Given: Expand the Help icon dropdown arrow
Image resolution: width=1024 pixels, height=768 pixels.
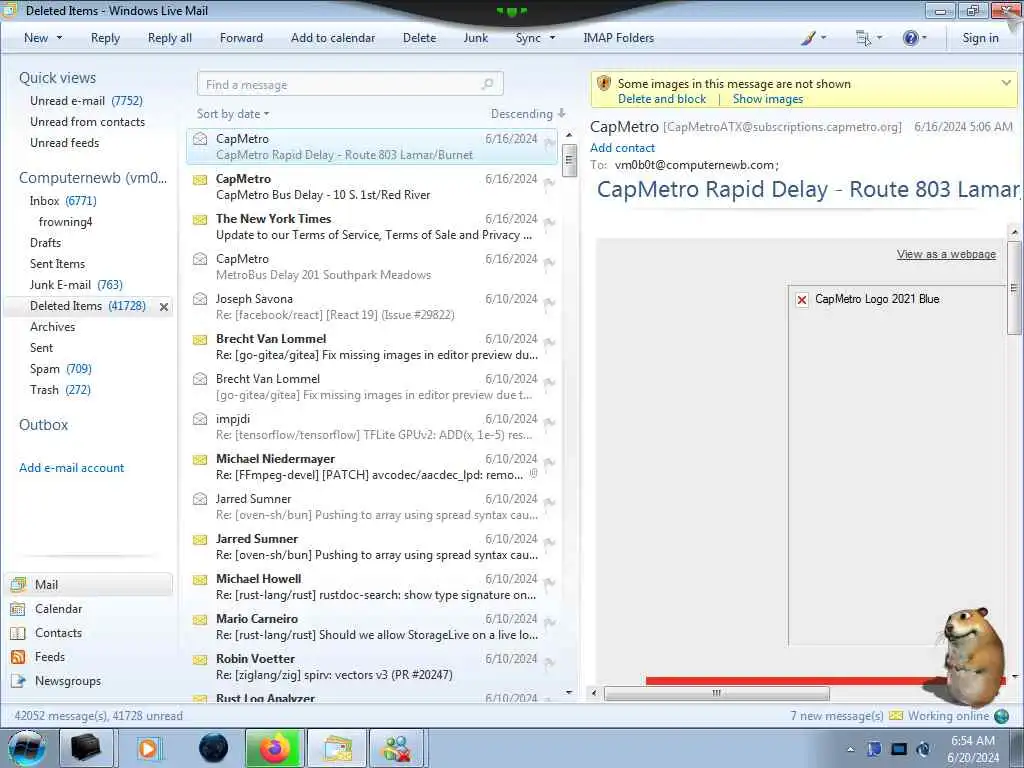Looking at the screenshot, I should tap(924, 38).
